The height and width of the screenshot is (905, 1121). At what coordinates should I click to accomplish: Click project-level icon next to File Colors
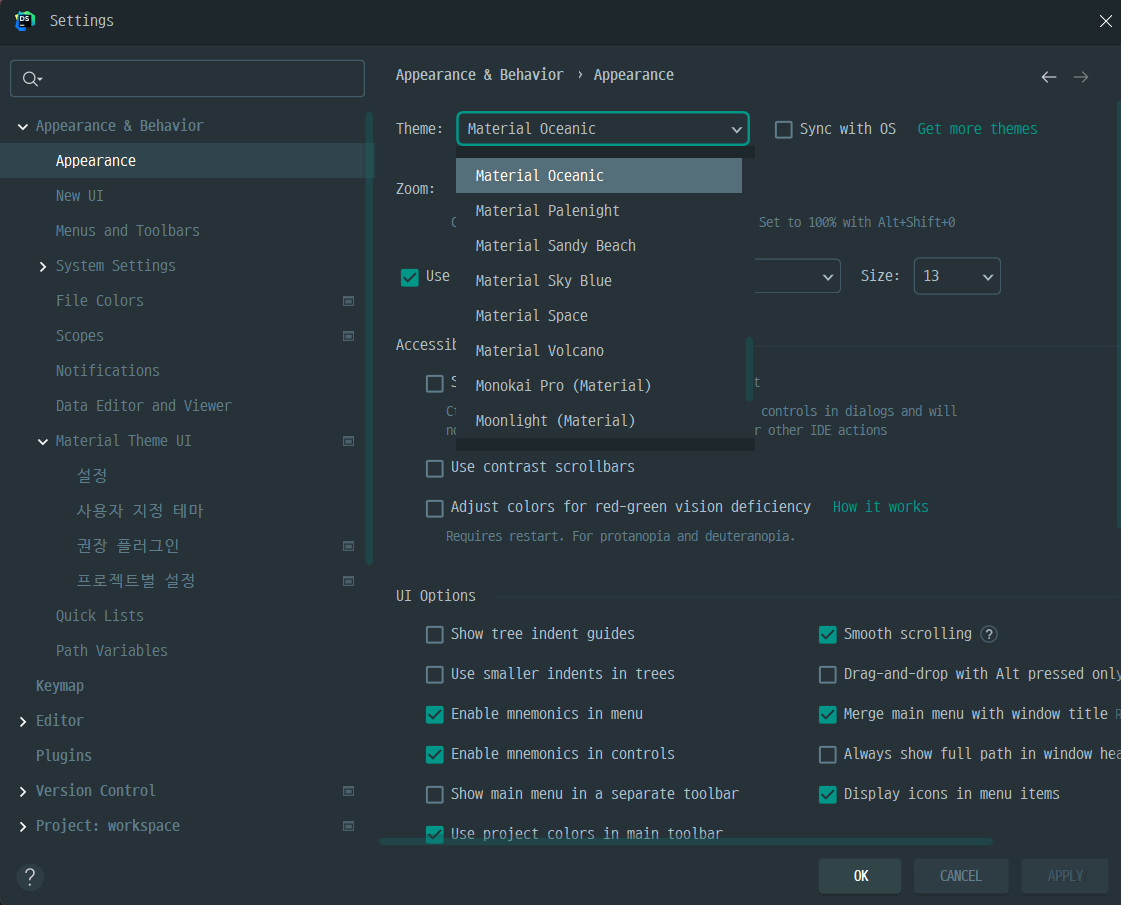click(x=348, y=301)
